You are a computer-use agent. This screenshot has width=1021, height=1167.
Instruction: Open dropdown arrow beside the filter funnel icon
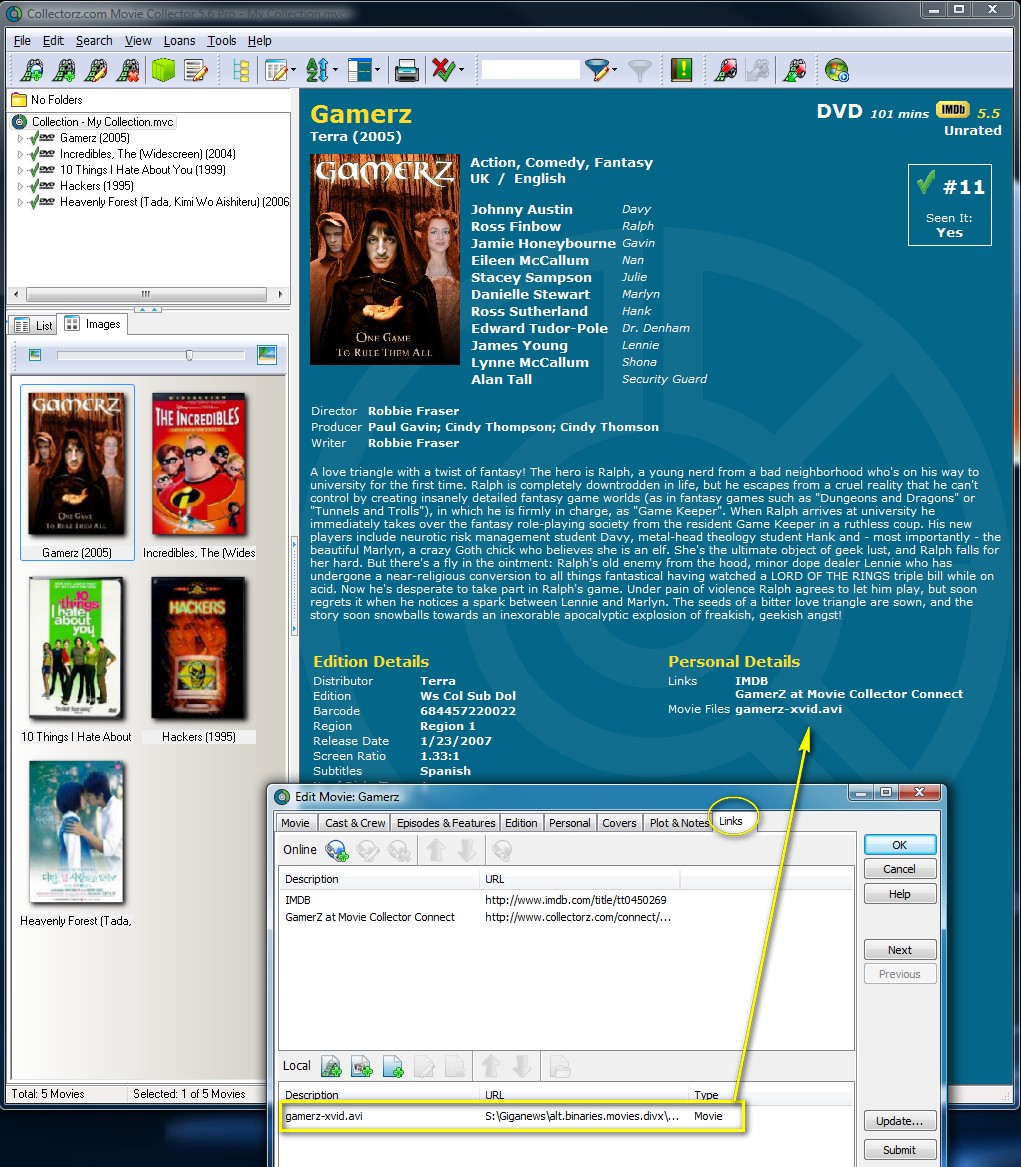tap(614, 70)
